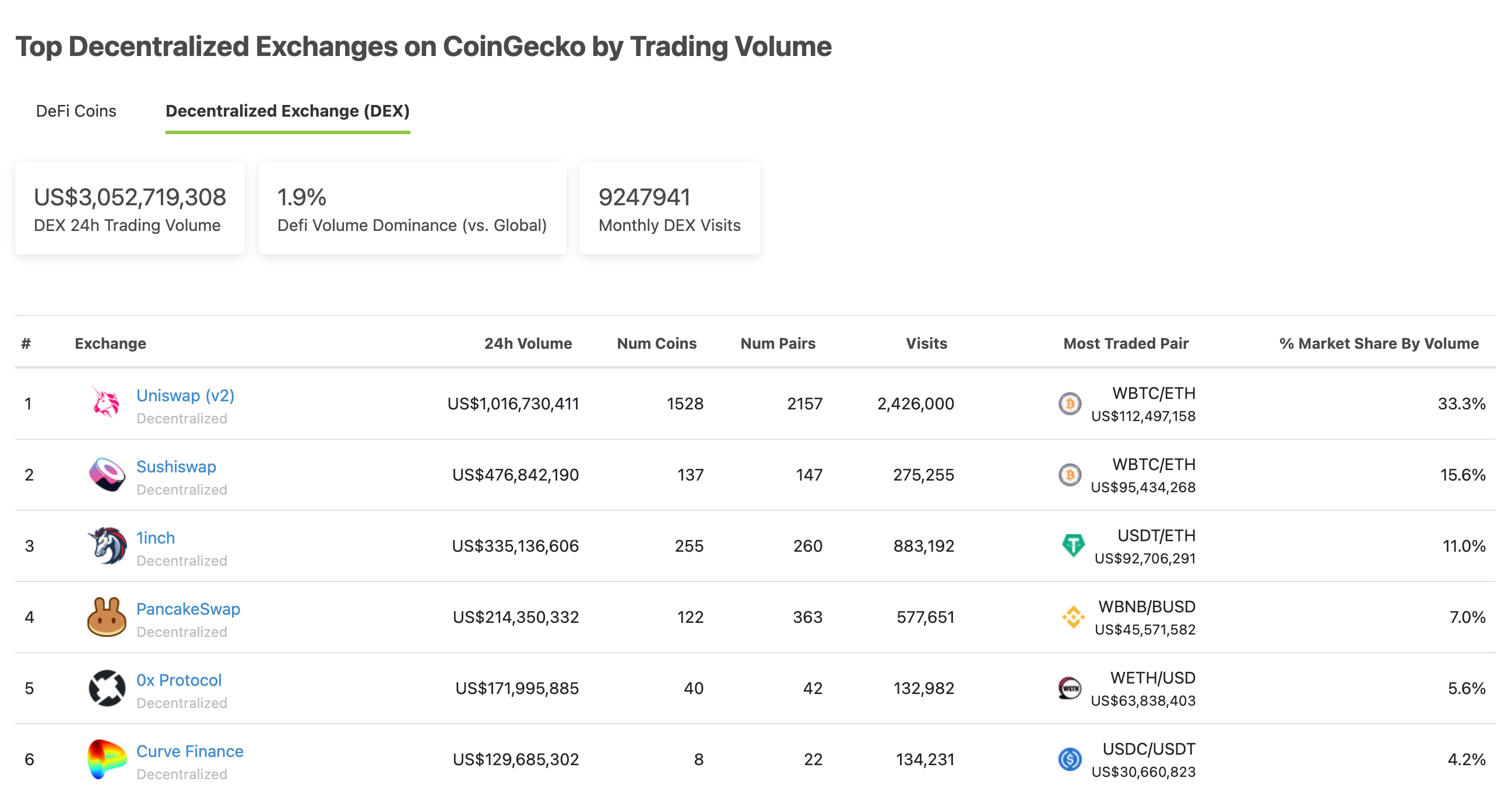This screenshot has width=1512, height=792.
Task: Click the 33.3% market share value
Action: 1461,404
